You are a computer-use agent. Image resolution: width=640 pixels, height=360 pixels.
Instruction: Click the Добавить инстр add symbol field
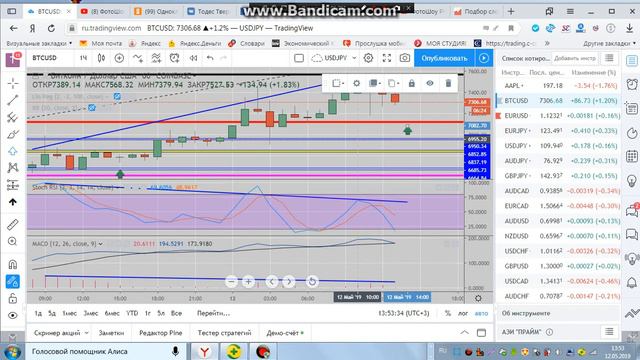575,58
